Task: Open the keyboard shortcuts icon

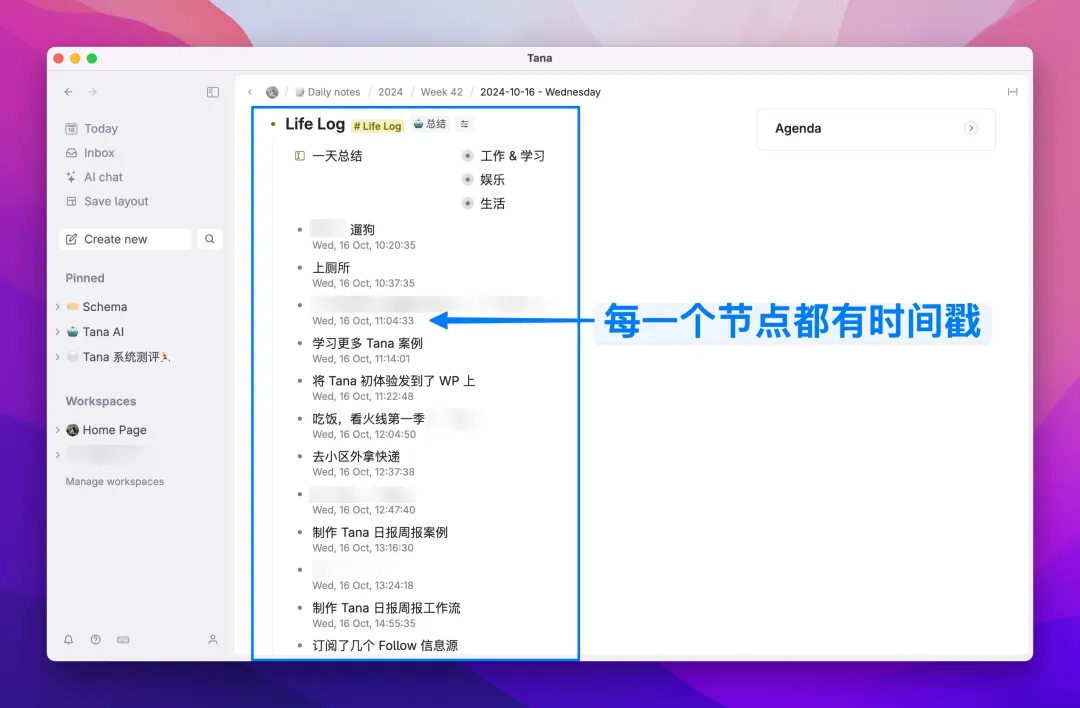Action: (123, 640)
